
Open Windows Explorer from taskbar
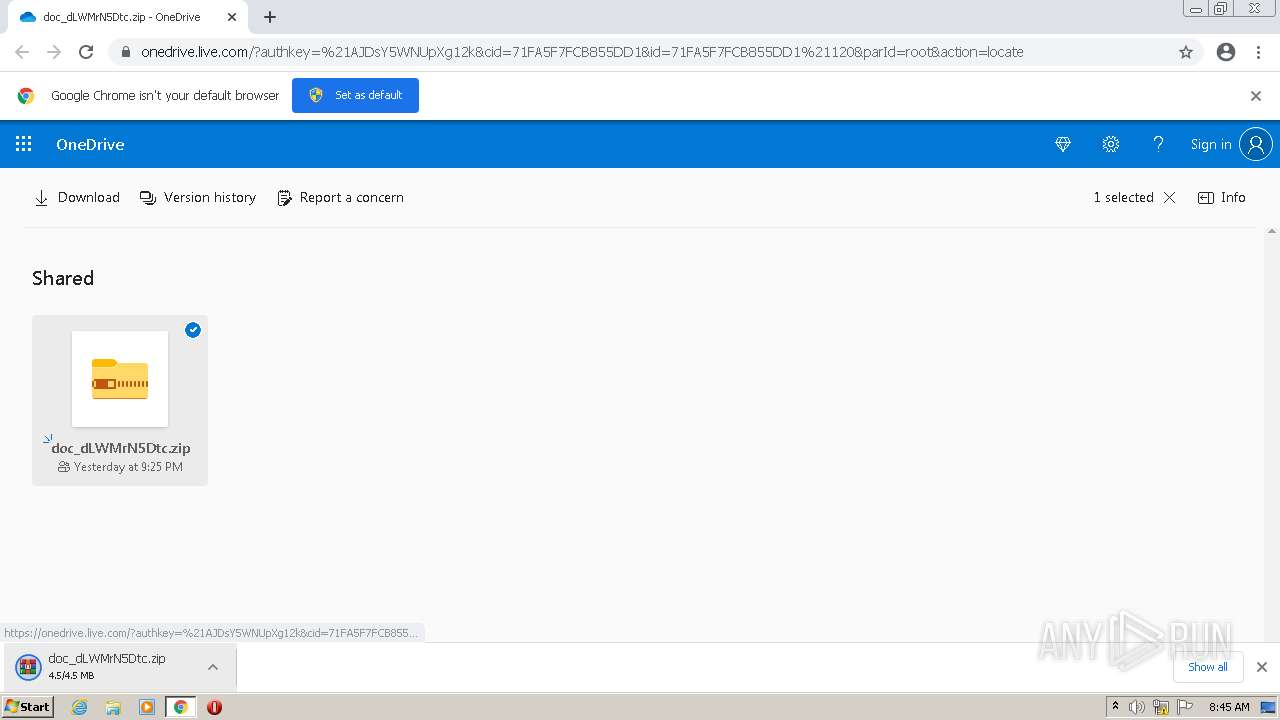[x=113, y=707]
